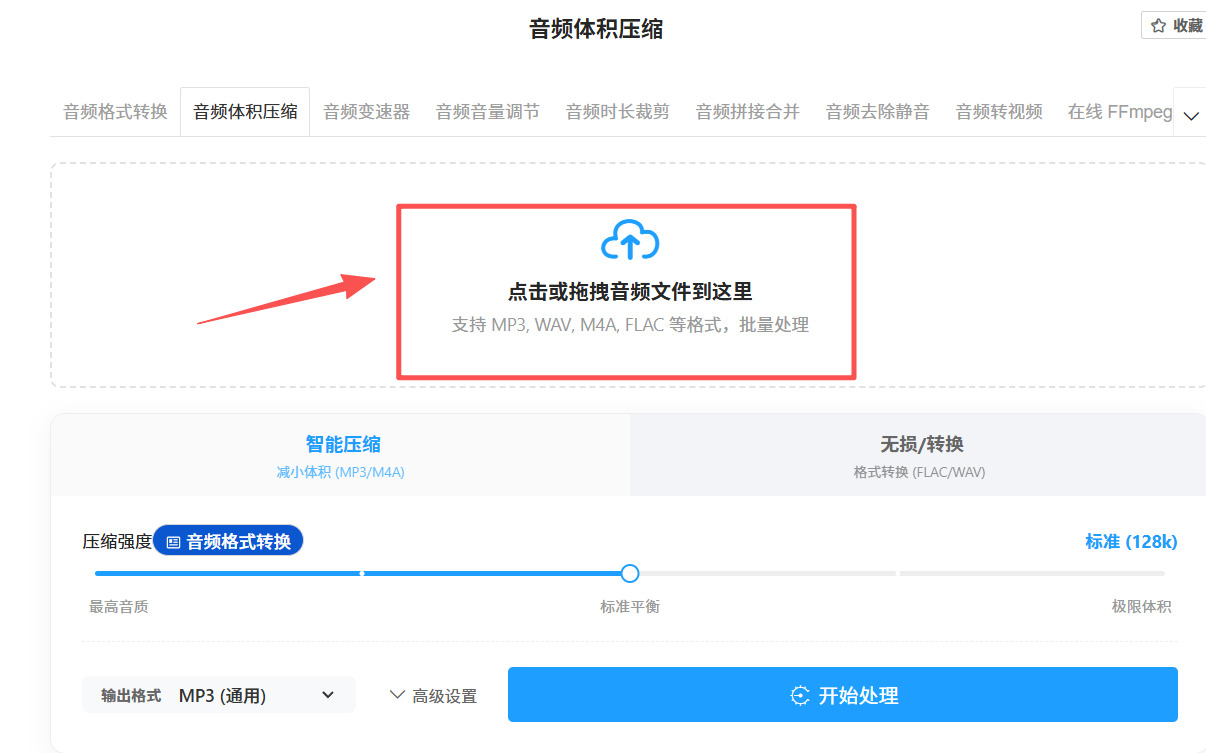The height and width of the screenshot is (753, 1206).
Task: Click the star icon beside 收藏
Action: click(x=1158, y=26)
